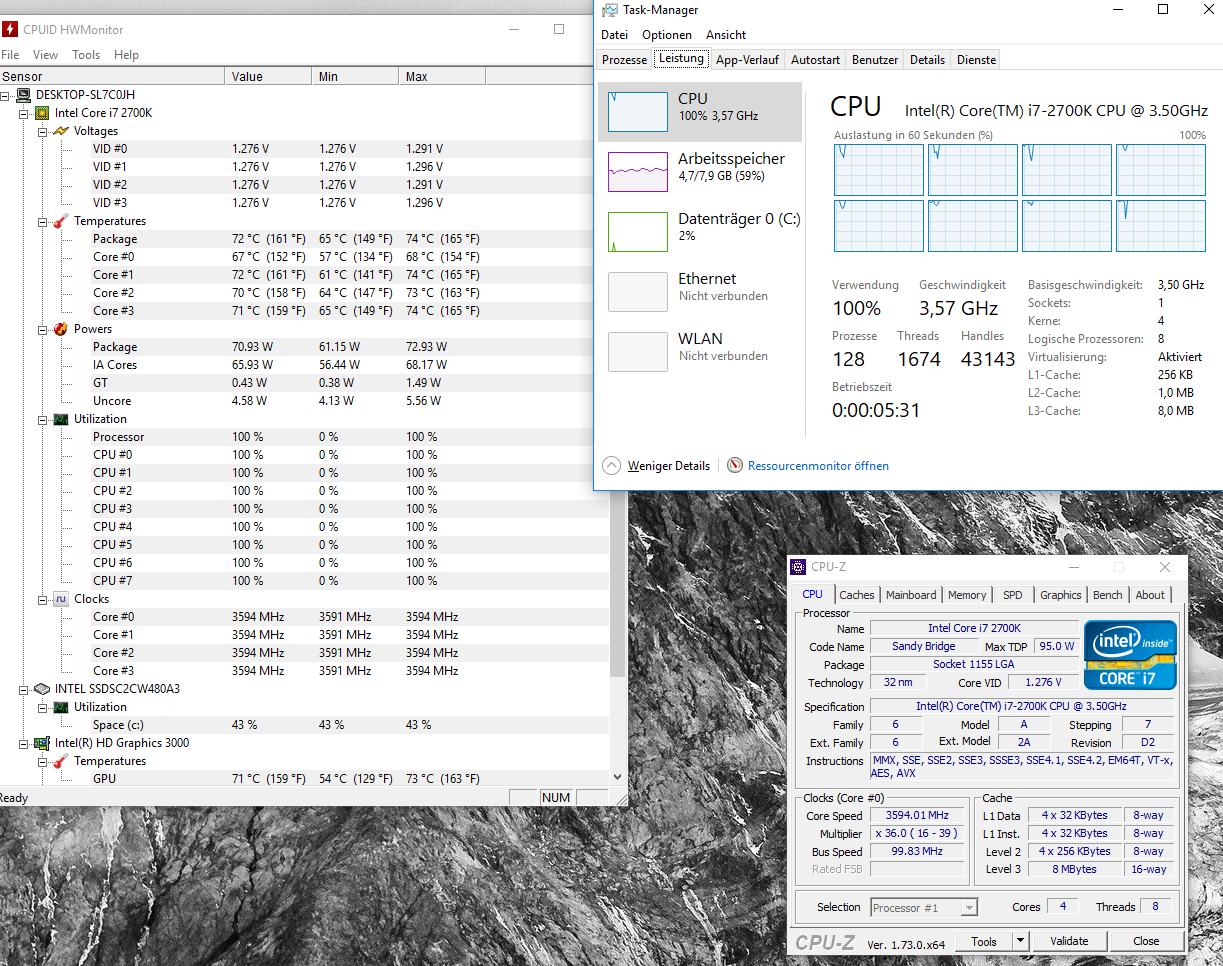Viewport: 1223px width, 966px height.
Task: Open the File menu in HWMonitor
Action: 10,55
